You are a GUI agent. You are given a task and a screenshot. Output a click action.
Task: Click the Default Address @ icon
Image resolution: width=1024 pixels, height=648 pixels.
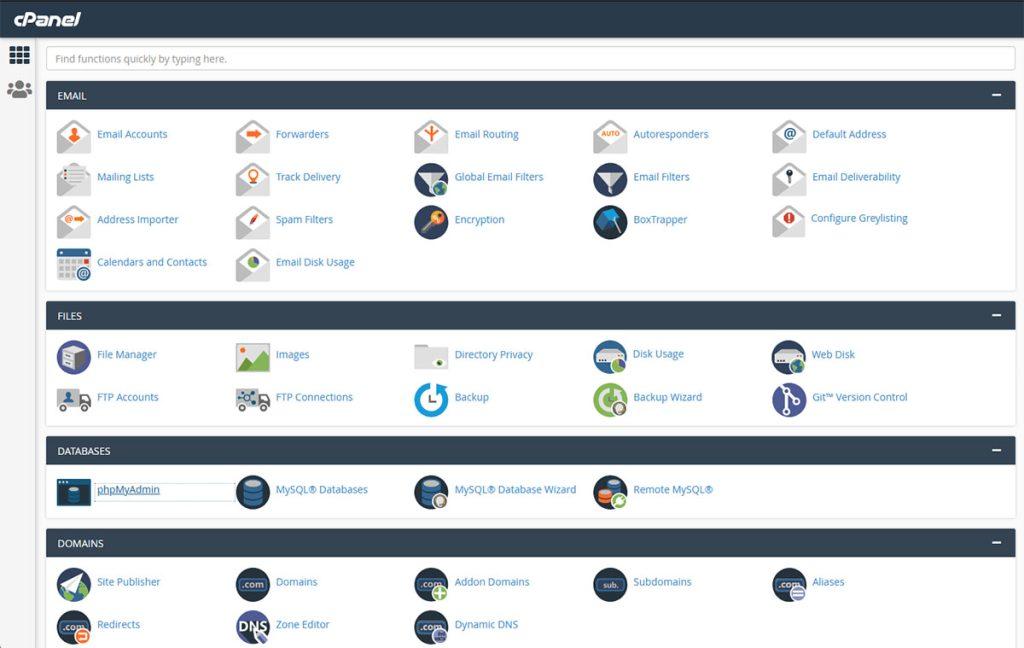[789, 136]
